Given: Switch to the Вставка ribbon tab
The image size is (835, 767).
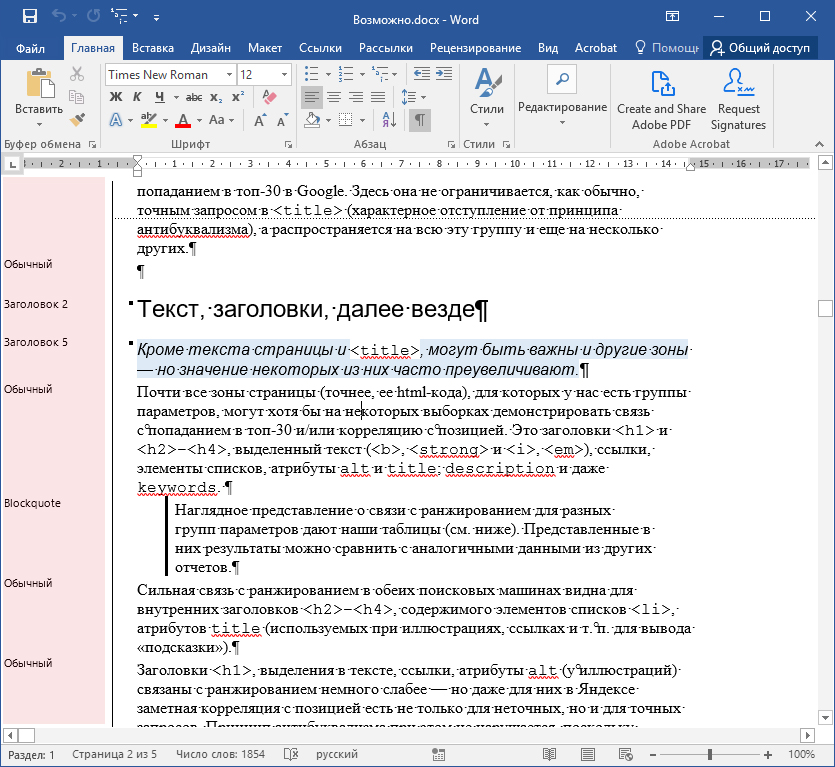Looking at the screenshot, I should point(153,48).
